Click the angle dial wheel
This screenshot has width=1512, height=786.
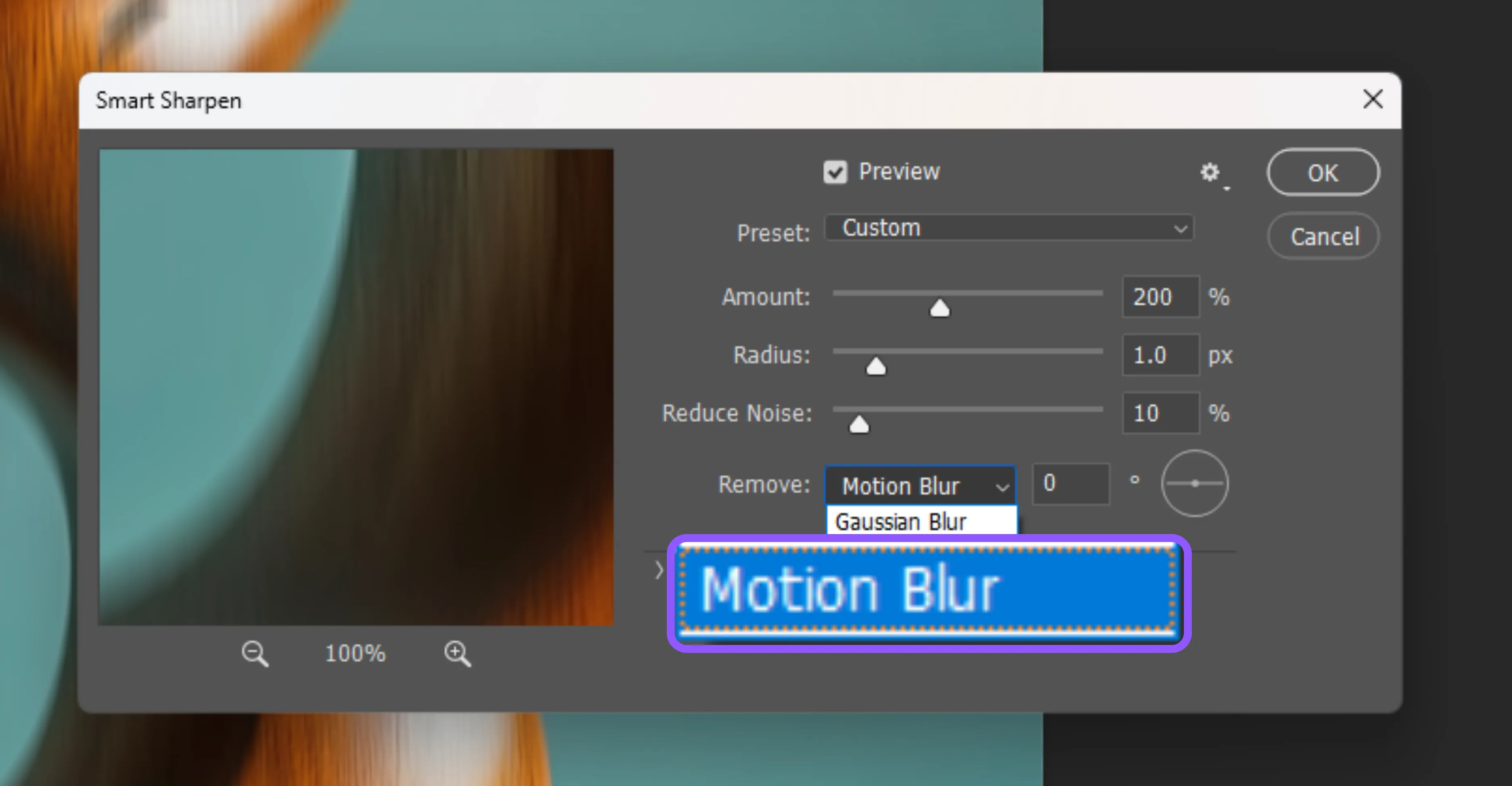pos(1194,483)
